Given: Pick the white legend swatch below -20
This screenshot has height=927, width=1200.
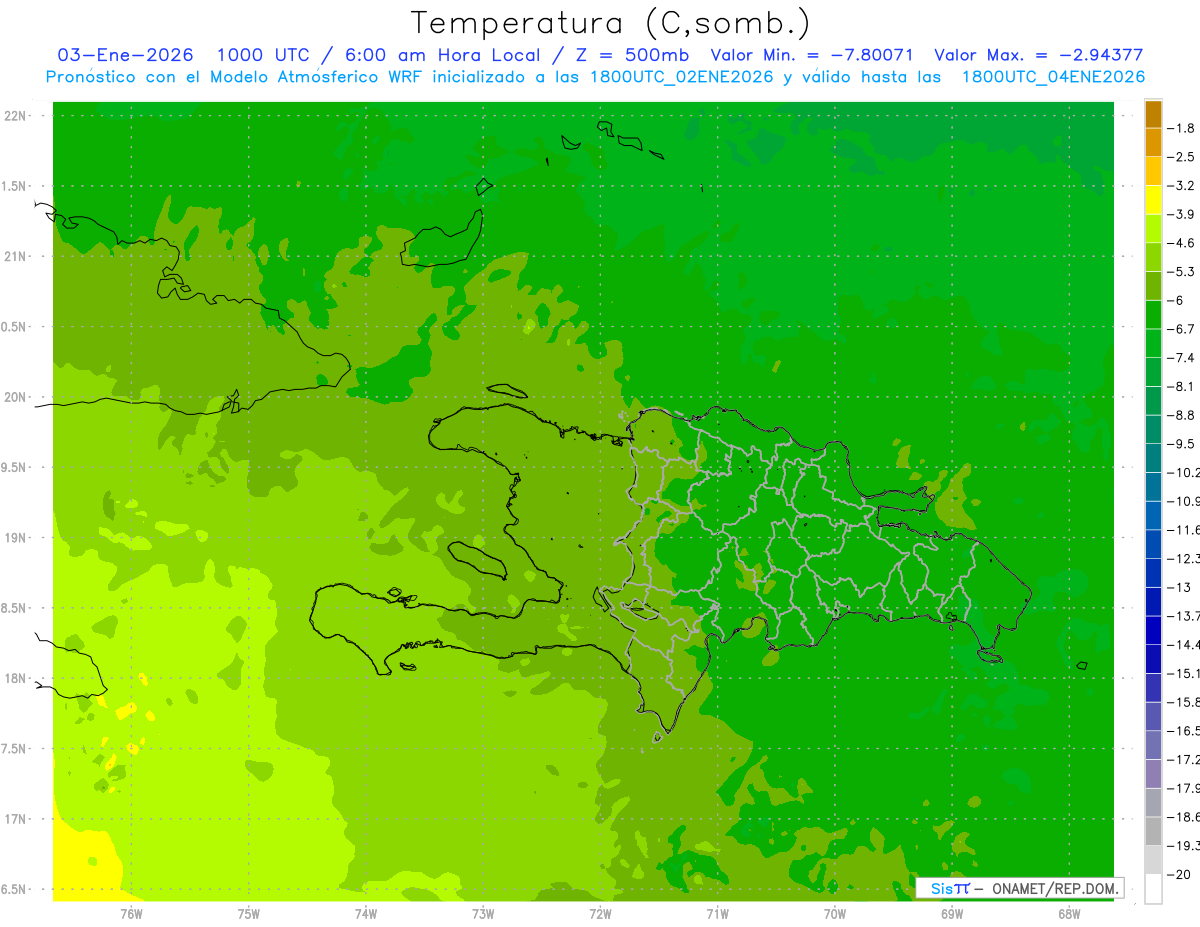Looking at the screenshot, I should pyautogui.click(x=1153, y=888).
